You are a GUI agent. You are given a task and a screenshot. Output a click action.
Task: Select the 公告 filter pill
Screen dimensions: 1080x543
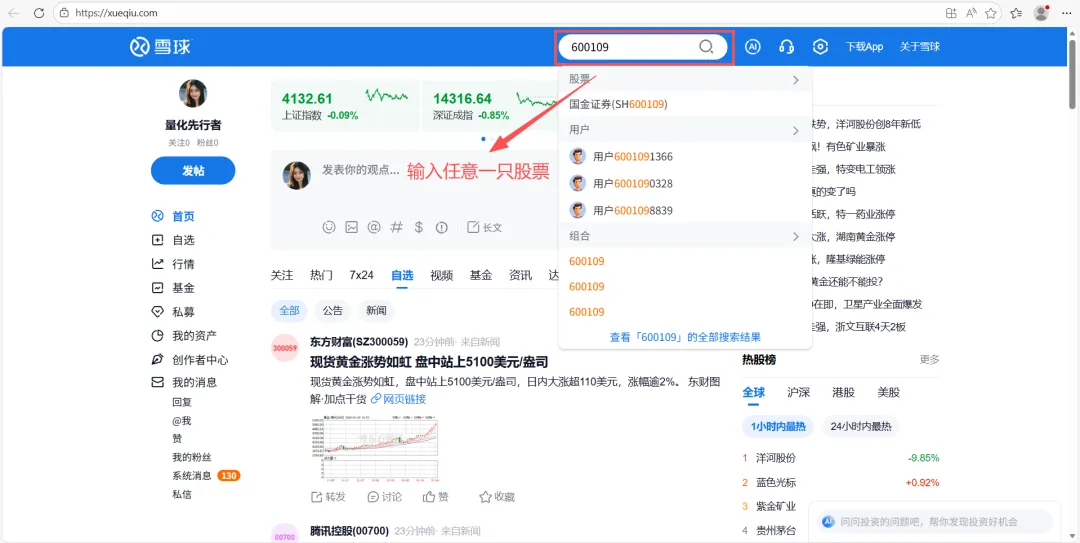point(333,311)
